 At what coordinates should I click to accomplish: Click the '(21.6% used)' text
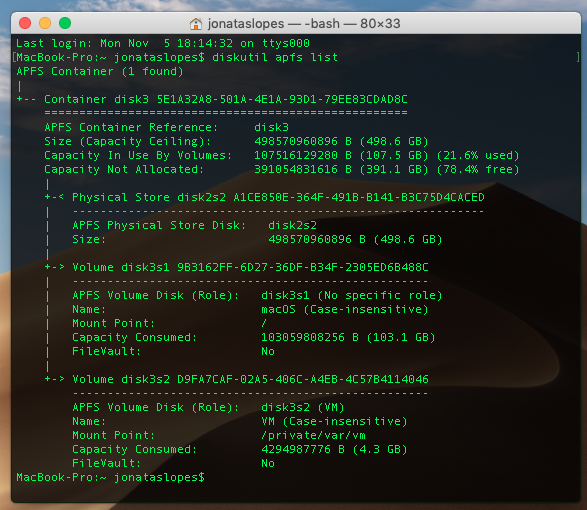click(478, 155)
